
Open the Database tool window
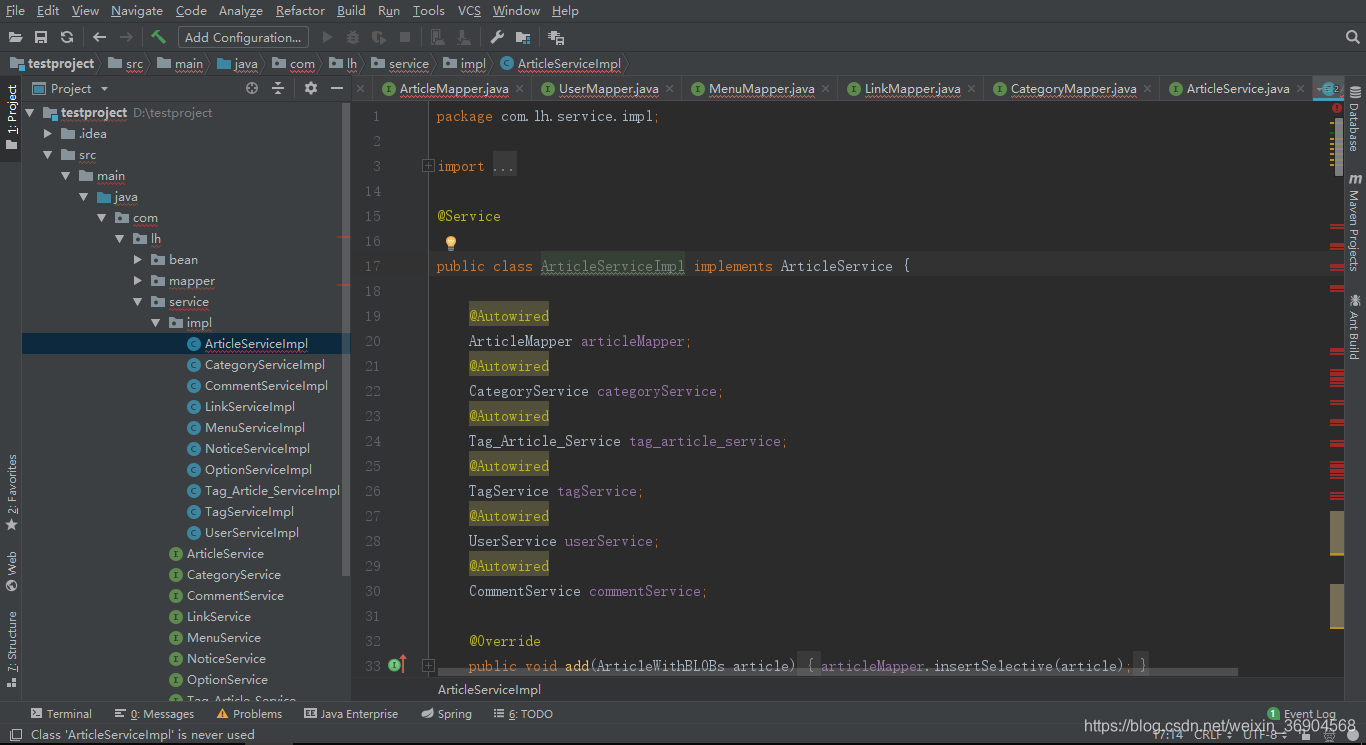click(1354, 120)
